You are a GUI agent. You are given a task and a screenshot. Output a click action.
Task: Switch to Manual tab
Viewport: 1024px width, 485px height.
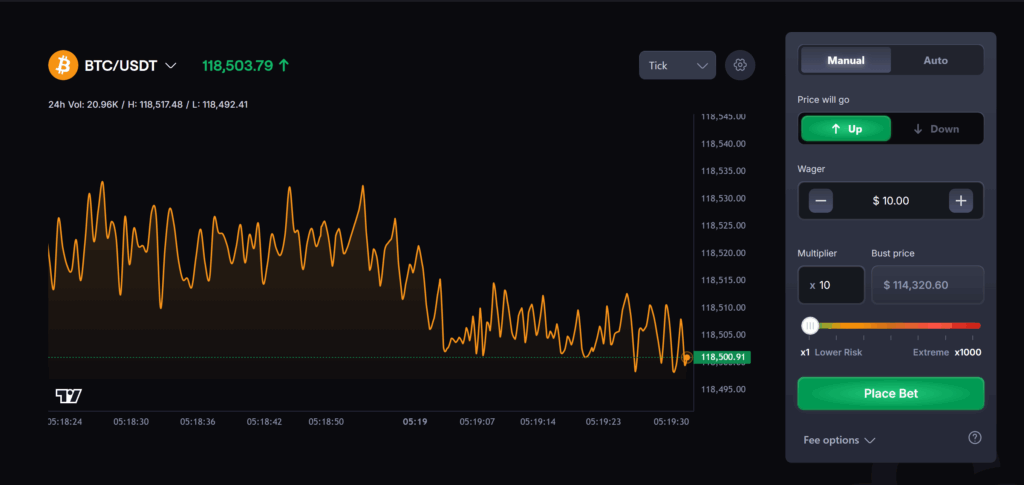pos(846,60)
